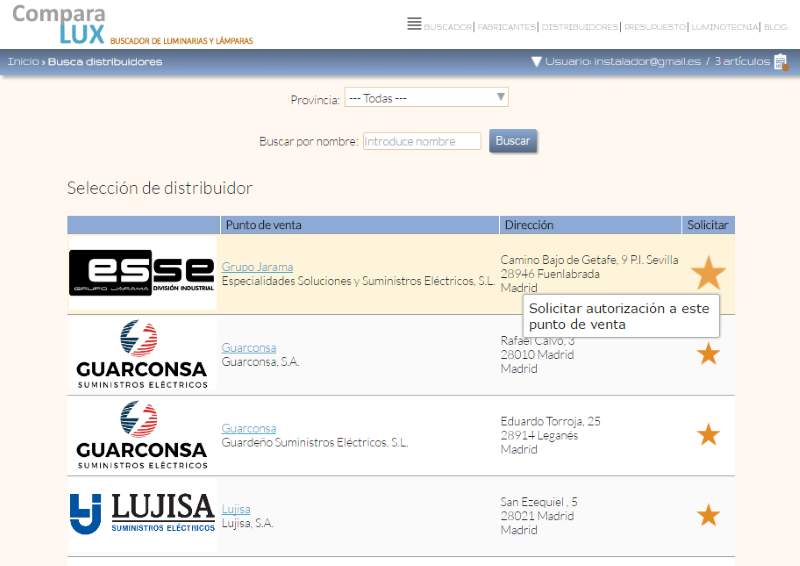The image size is (800, 566).
Task: Click the 3 artículos text
Action: coord(742,62)
